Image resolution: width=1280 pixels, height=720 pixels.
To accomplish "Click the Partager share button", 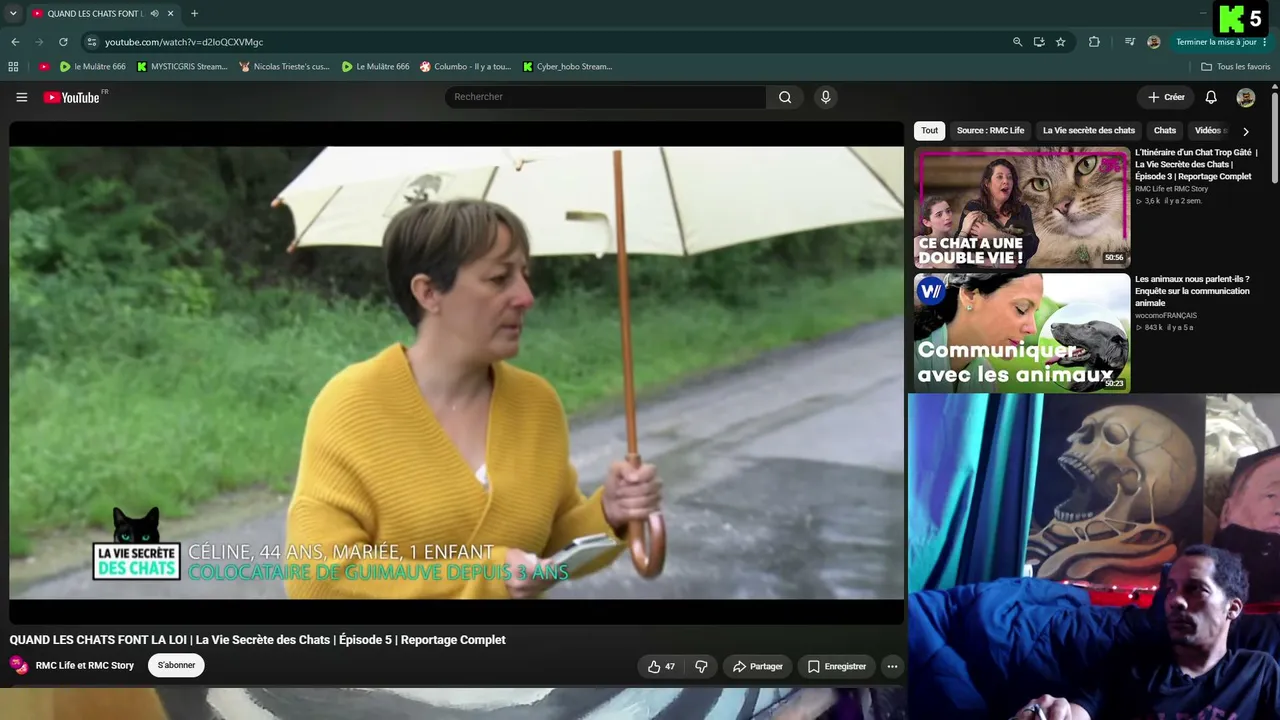I will (757, 666).
